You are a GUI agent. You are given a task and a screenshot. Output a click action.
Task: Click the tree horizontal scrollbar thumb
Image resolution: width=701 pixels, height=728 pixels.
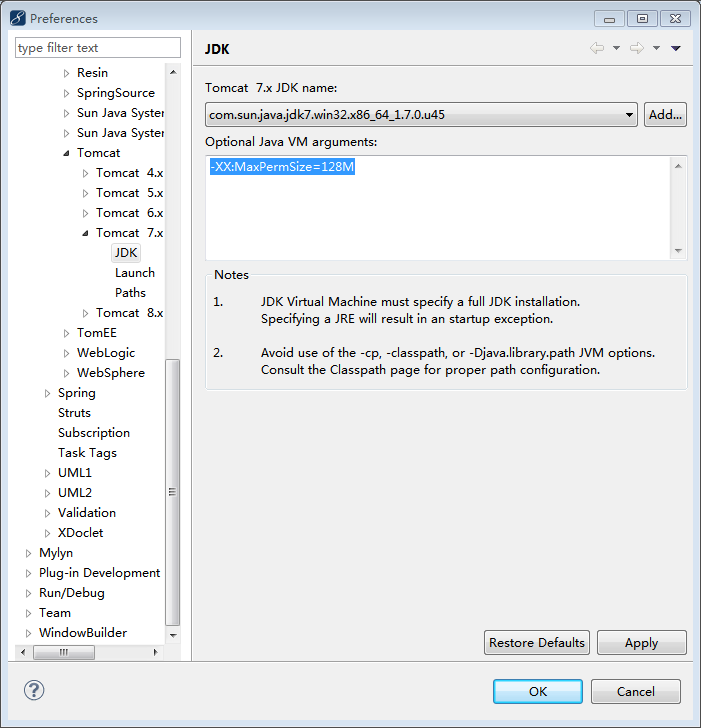[x=64, y=652]
